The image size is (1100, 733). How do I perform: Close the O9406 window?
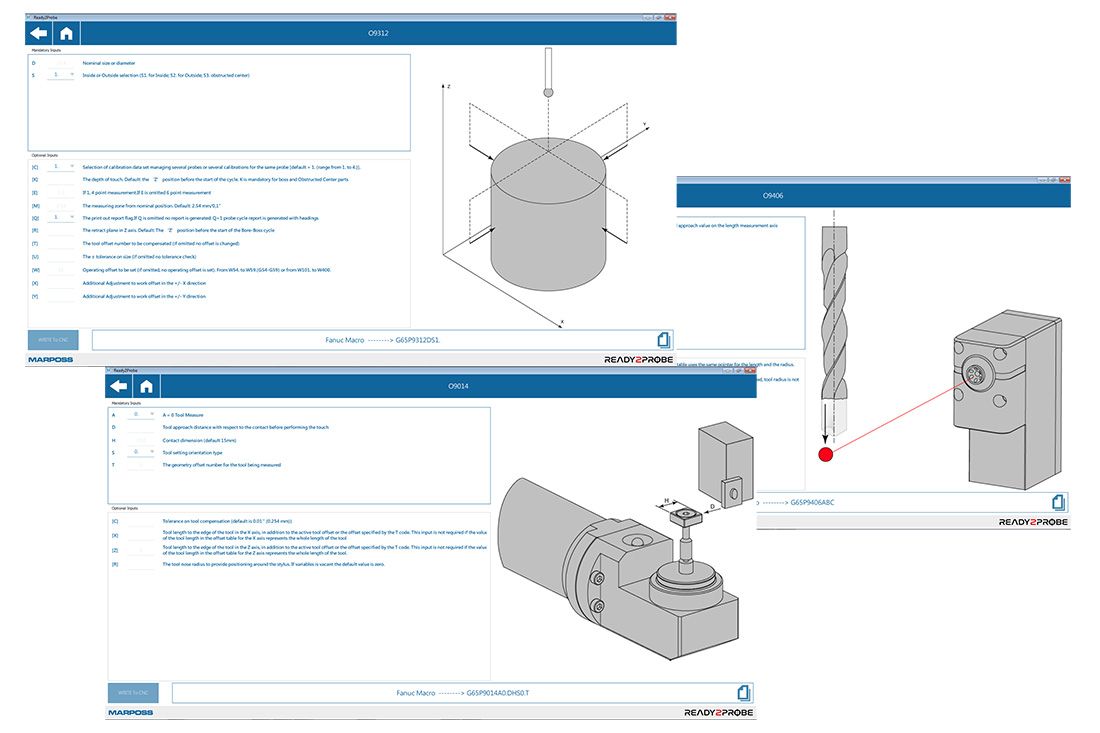click(1065, 180)
